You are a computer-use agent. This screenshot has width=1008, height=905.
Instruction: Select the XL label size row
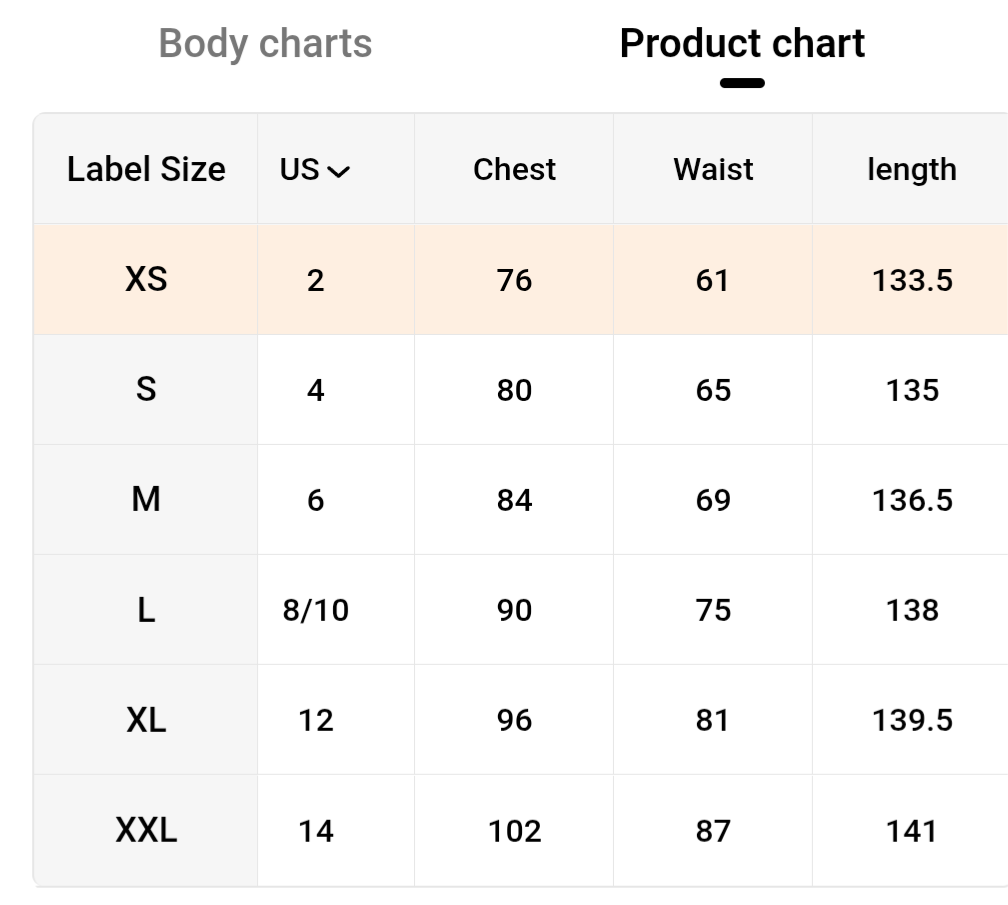coord(146,720)
